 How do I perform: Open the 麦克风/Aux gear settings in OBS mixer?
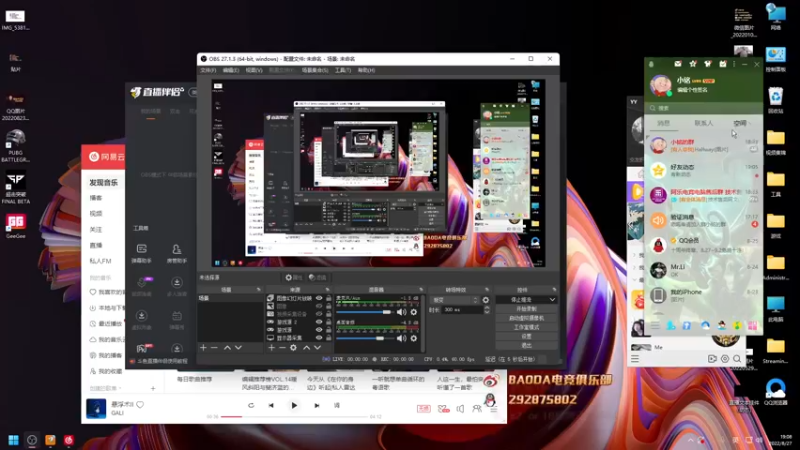pos(414,312)
